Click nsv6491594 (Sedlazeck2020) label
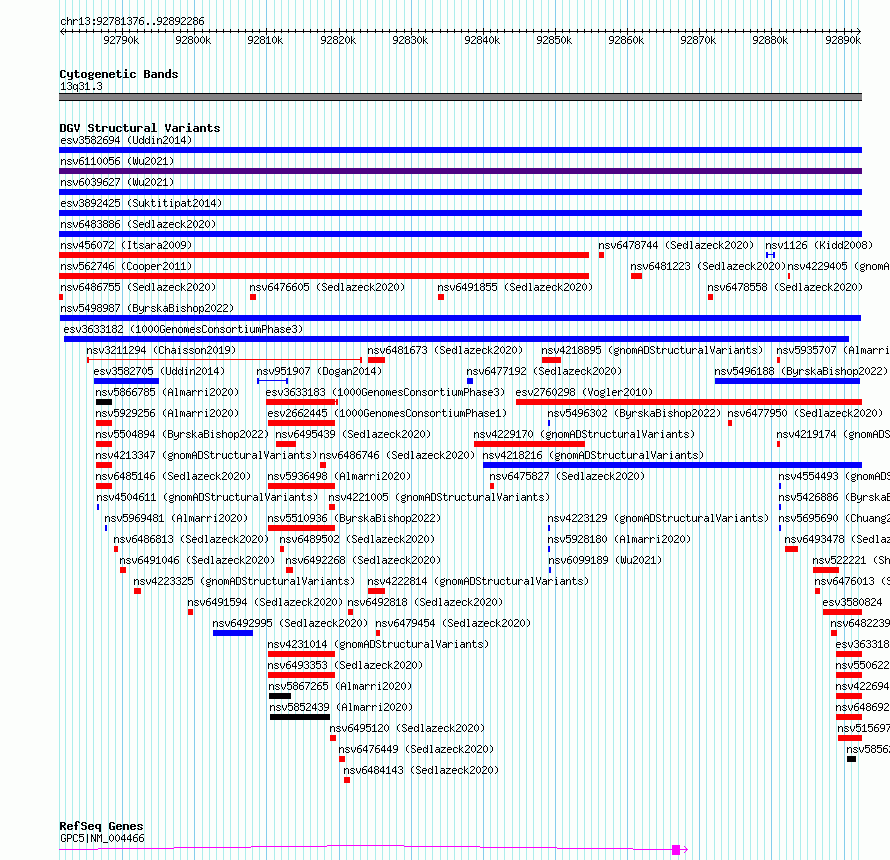Image resolution: width=890 pixels, height=860 pixels. [x=265, y=602]
